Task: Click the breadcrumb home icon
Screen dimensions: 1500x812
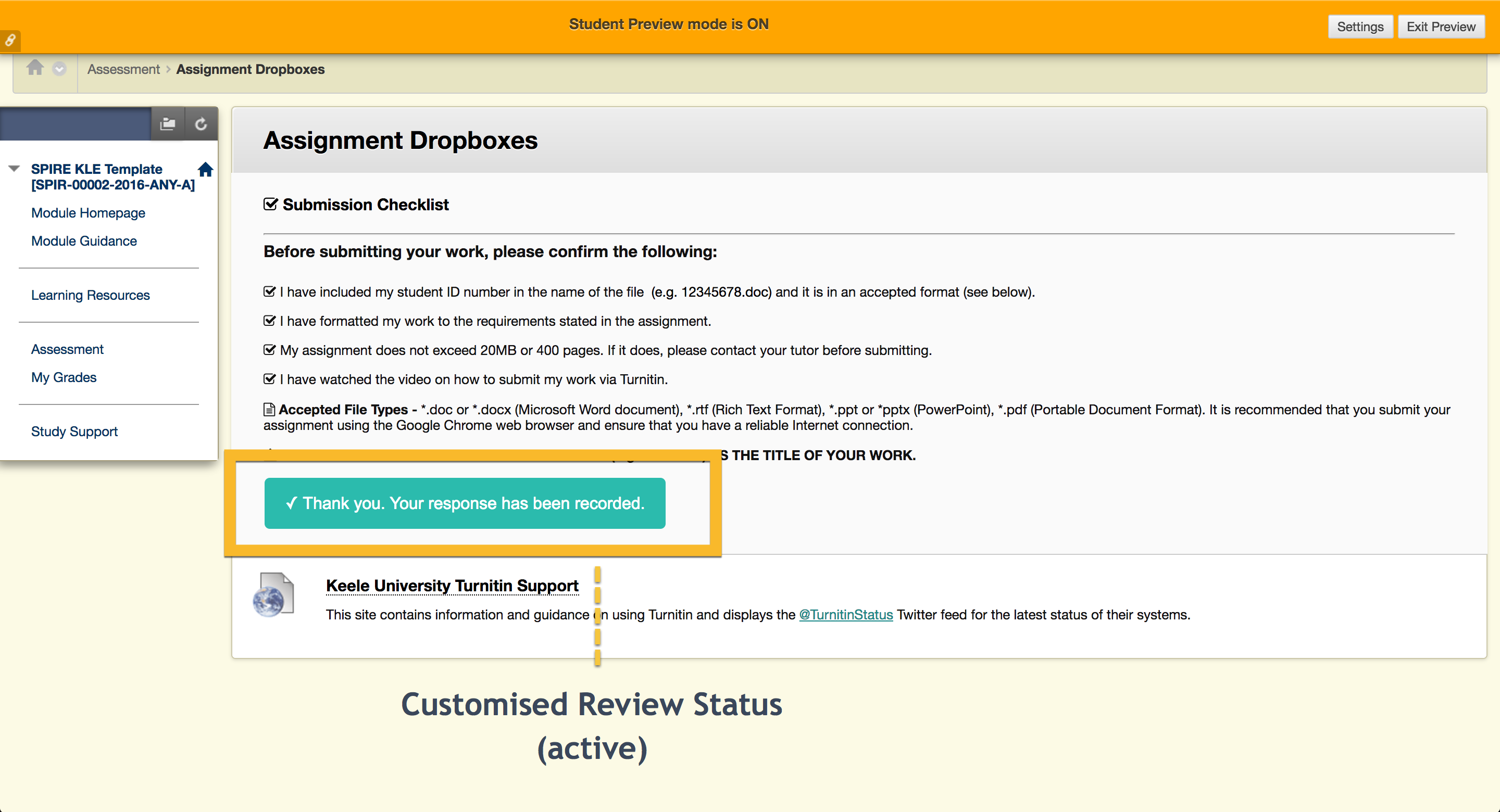Action: [x=35, y=68]
